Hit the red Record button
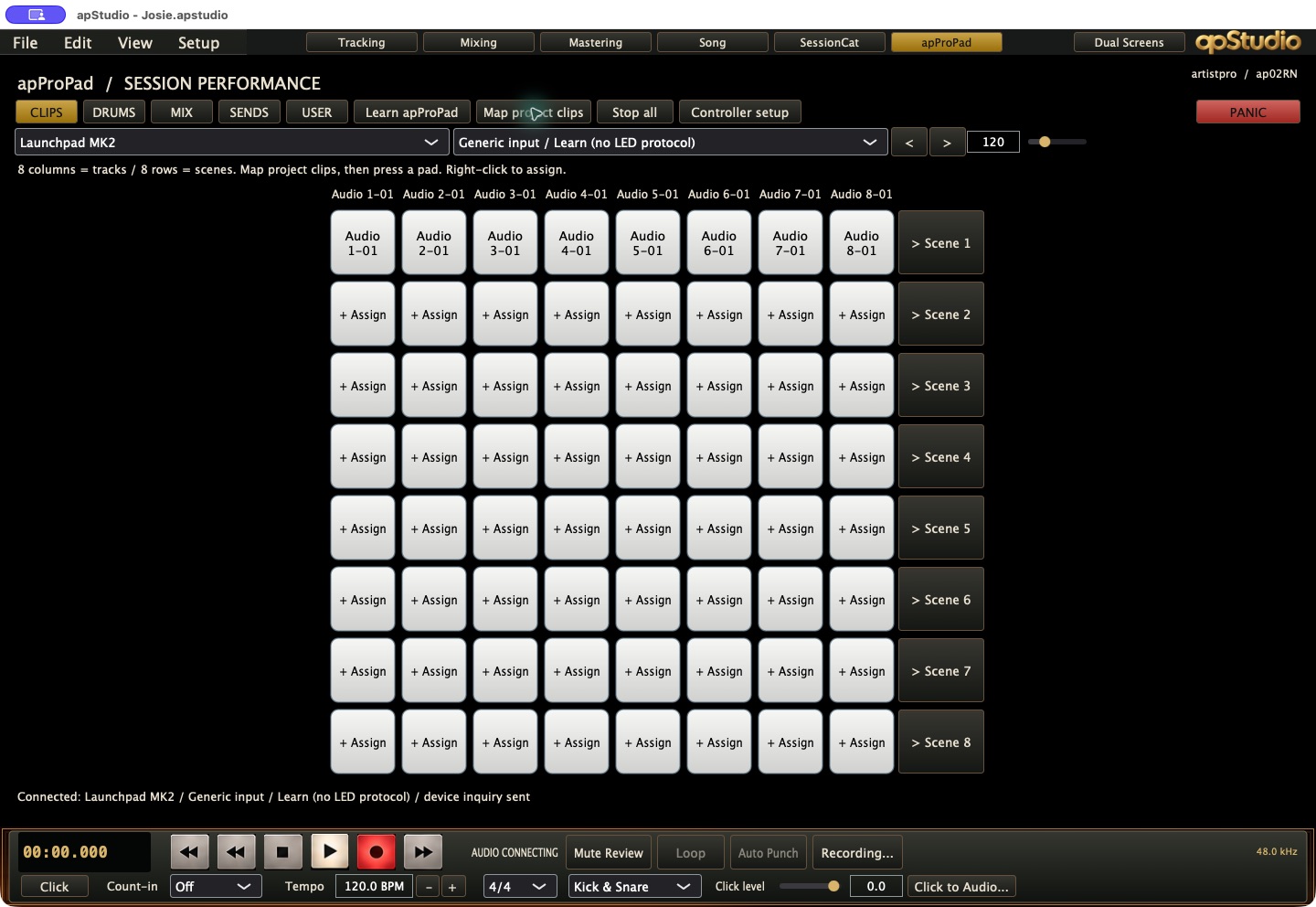The image size is (1316, 907). [x=376, y=852]
